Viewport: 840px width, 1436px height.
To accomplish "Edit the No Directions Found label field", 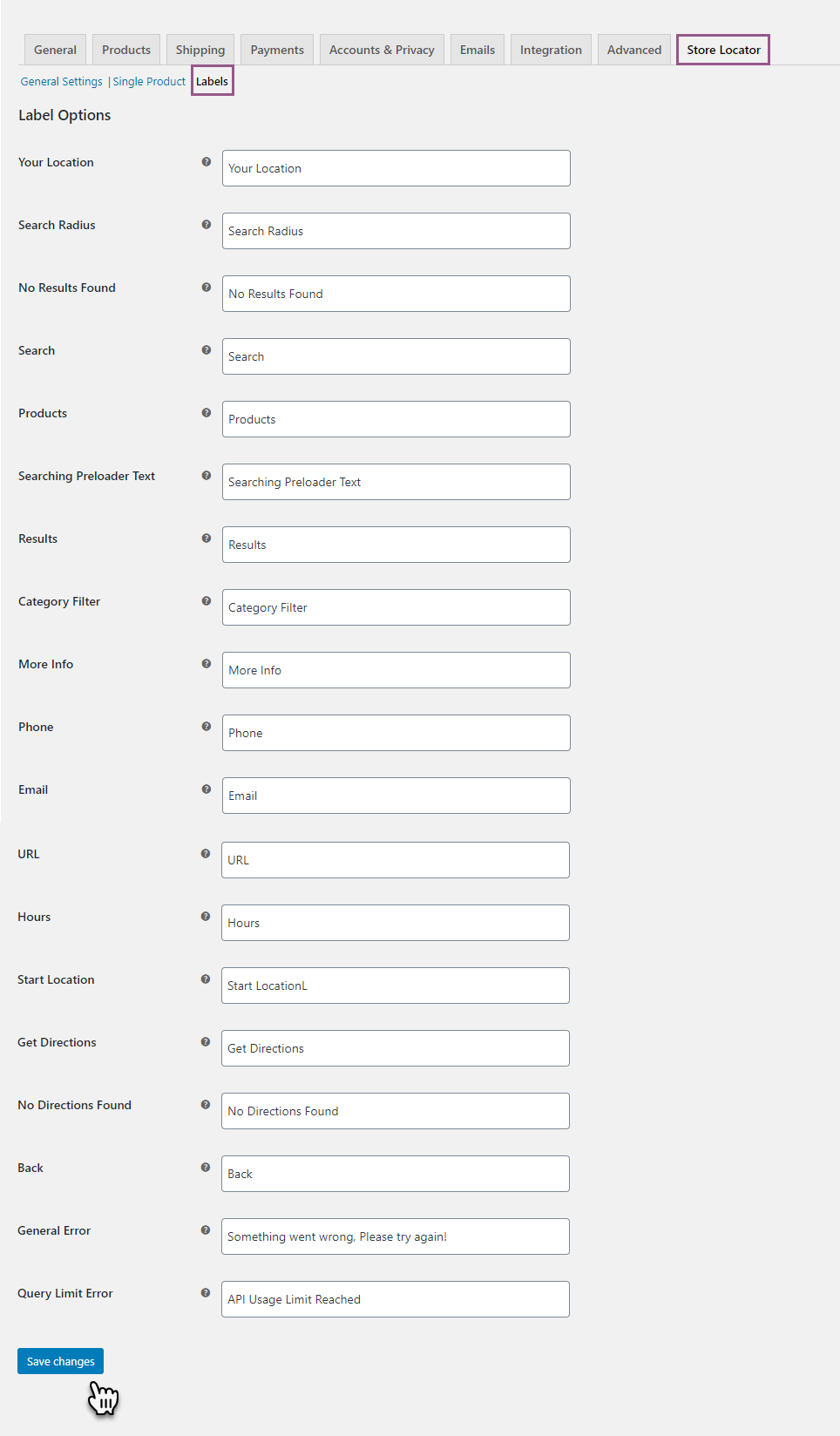I will [x=396, y=1111].
